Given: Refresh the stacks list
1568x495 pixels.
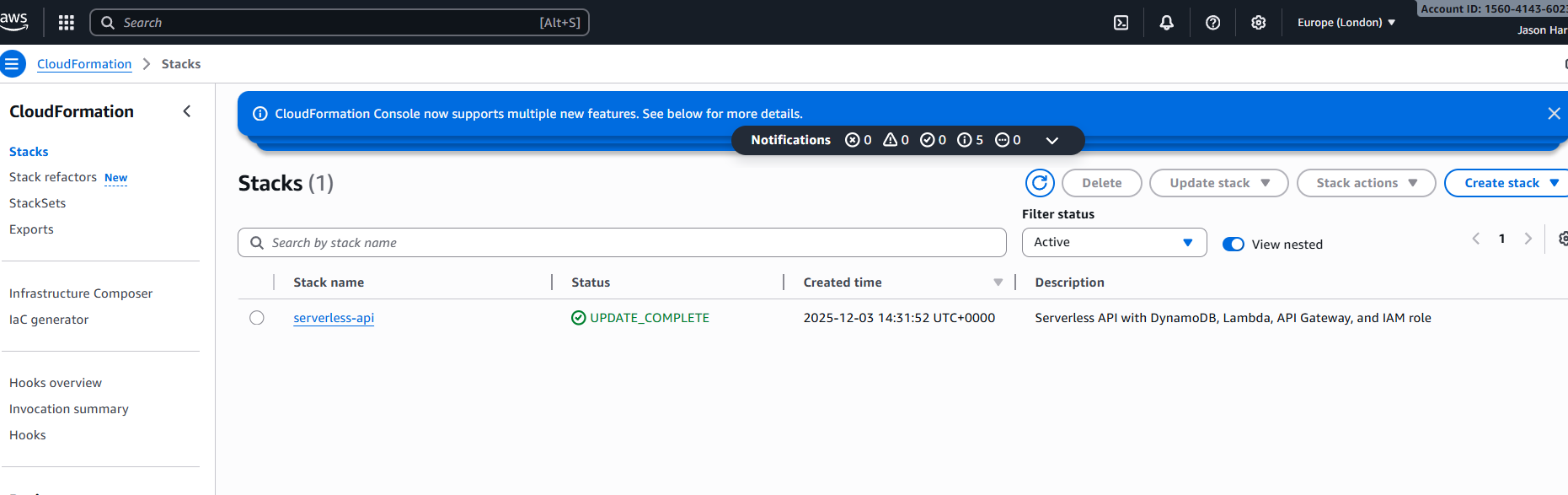Looking at the screenshot, I should coord(1040,183).
